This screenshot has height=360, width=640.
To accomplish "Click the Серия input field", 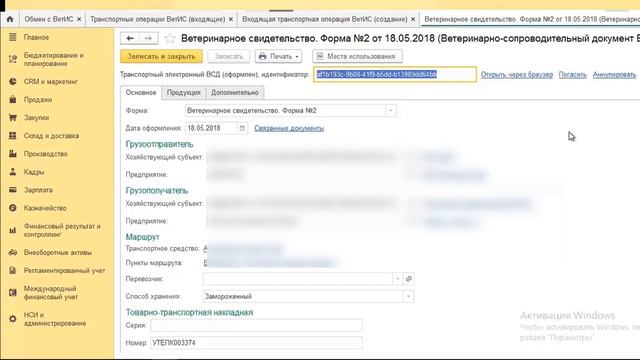I will [x=256, y=325].
